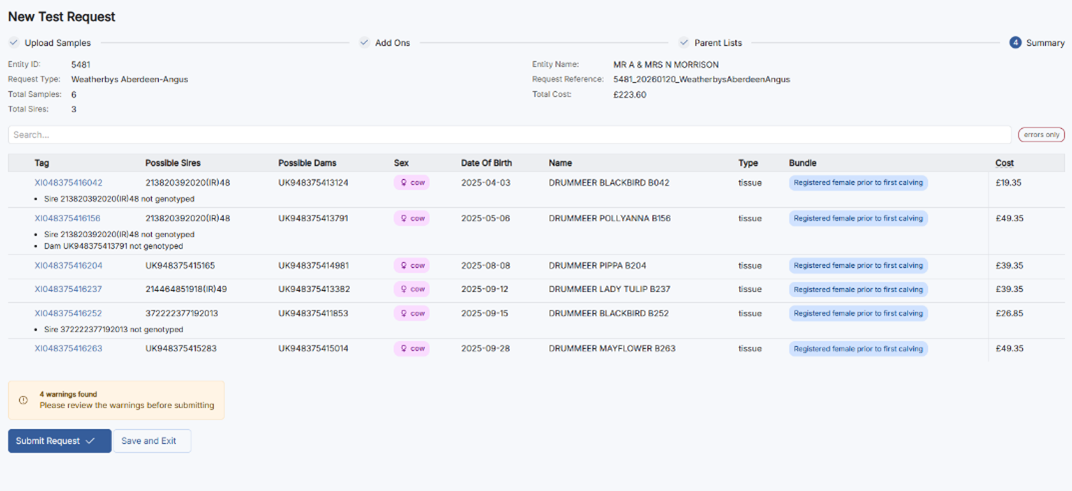Open tag XI048375416237
Viewport: 1072px width, 491px height.
tap(68, 289)
